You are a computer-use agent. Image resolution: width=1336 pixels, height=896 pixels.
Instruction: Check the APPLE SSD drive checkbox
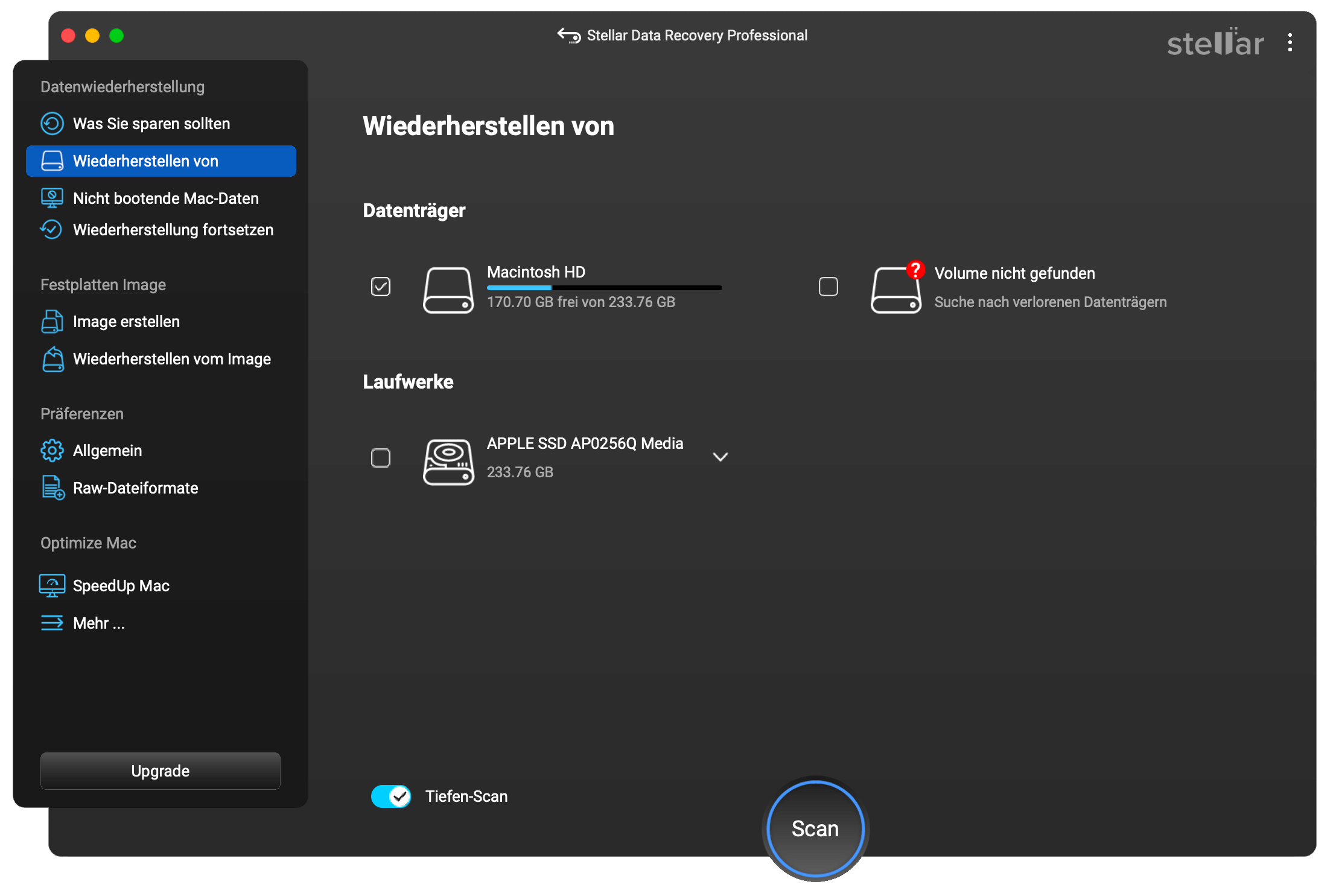click(x=381, y=458)
